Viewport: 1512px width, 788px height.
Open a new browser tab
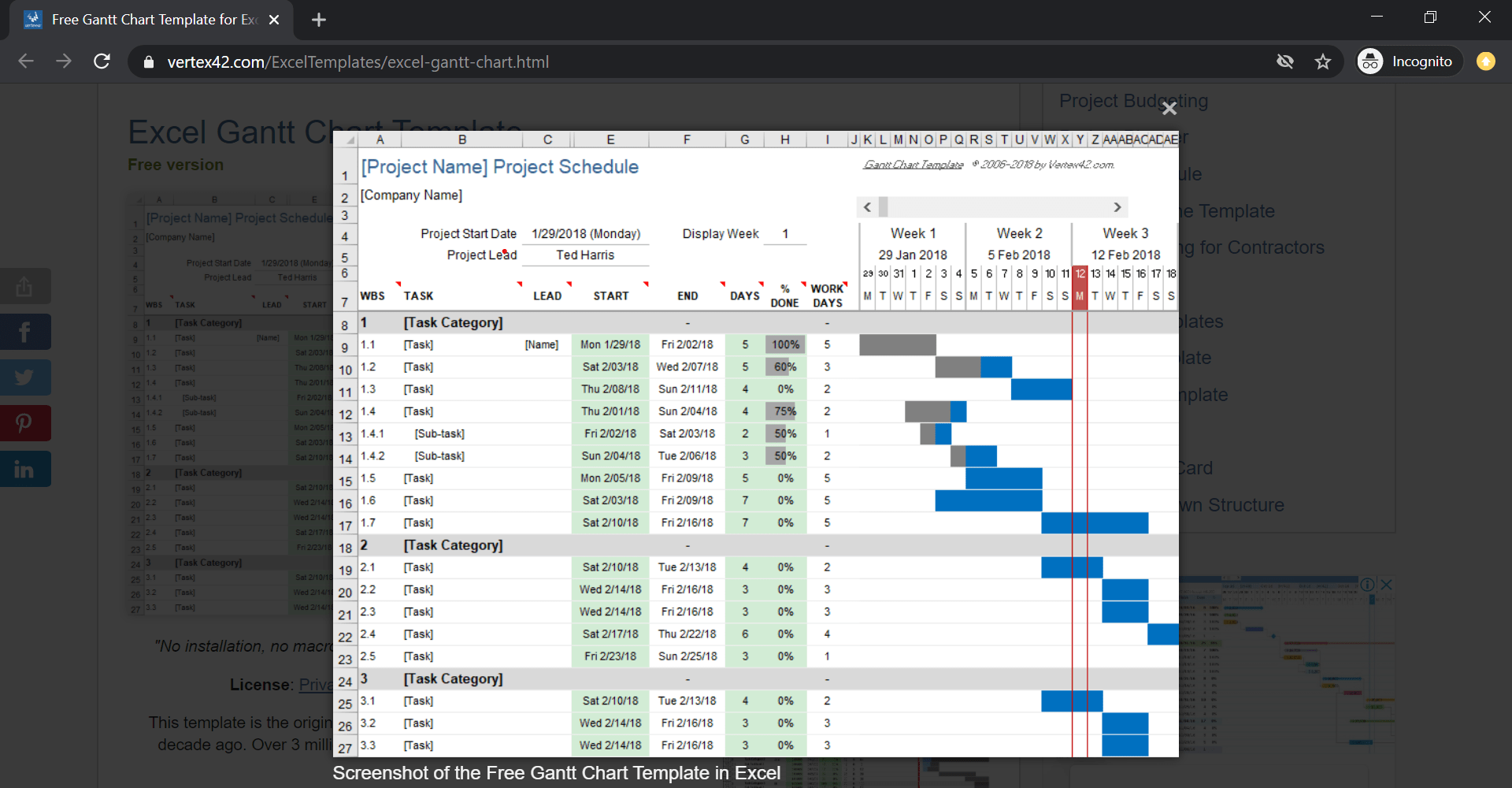coord(319,20)
